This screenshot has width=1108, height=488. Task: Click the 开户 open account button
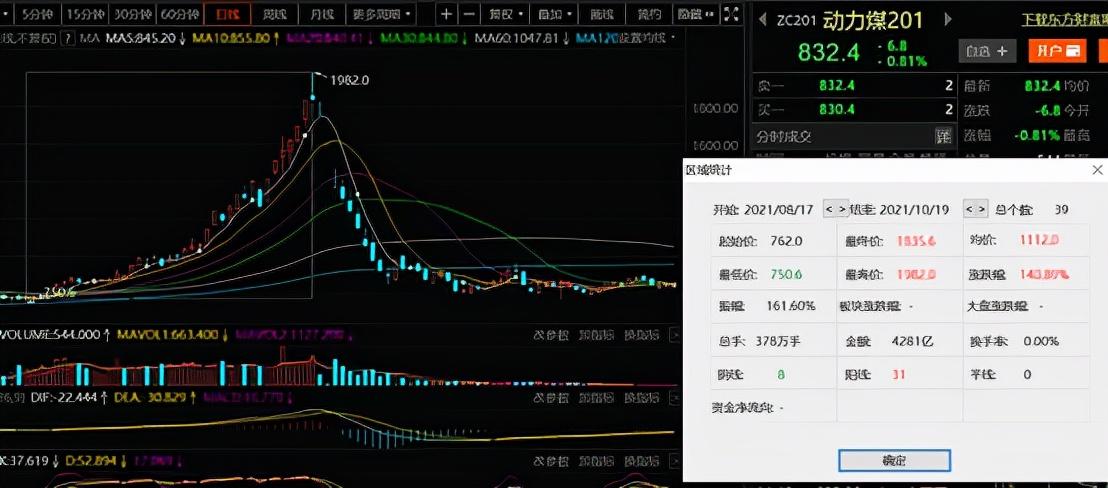tap(1057, 51)
